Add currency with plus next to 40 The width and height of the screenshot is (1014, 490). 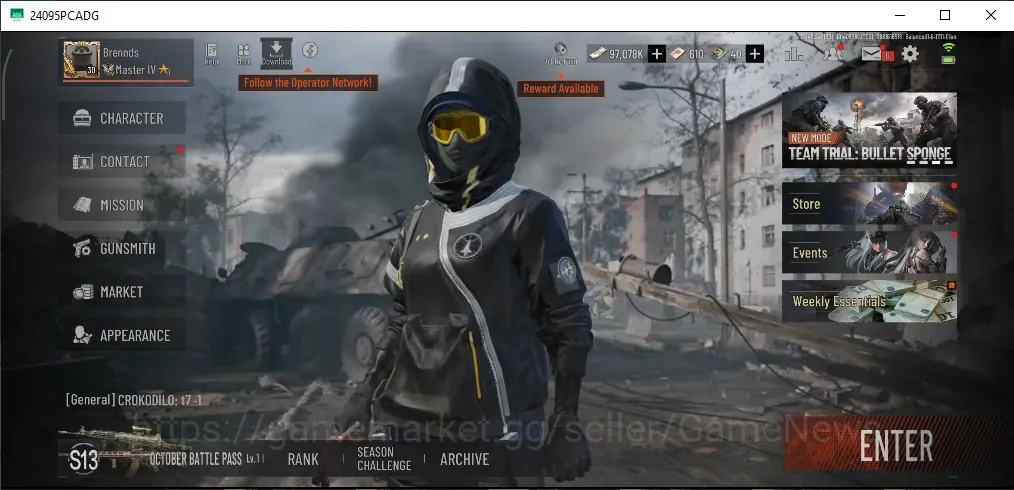[x=755, y=54]
